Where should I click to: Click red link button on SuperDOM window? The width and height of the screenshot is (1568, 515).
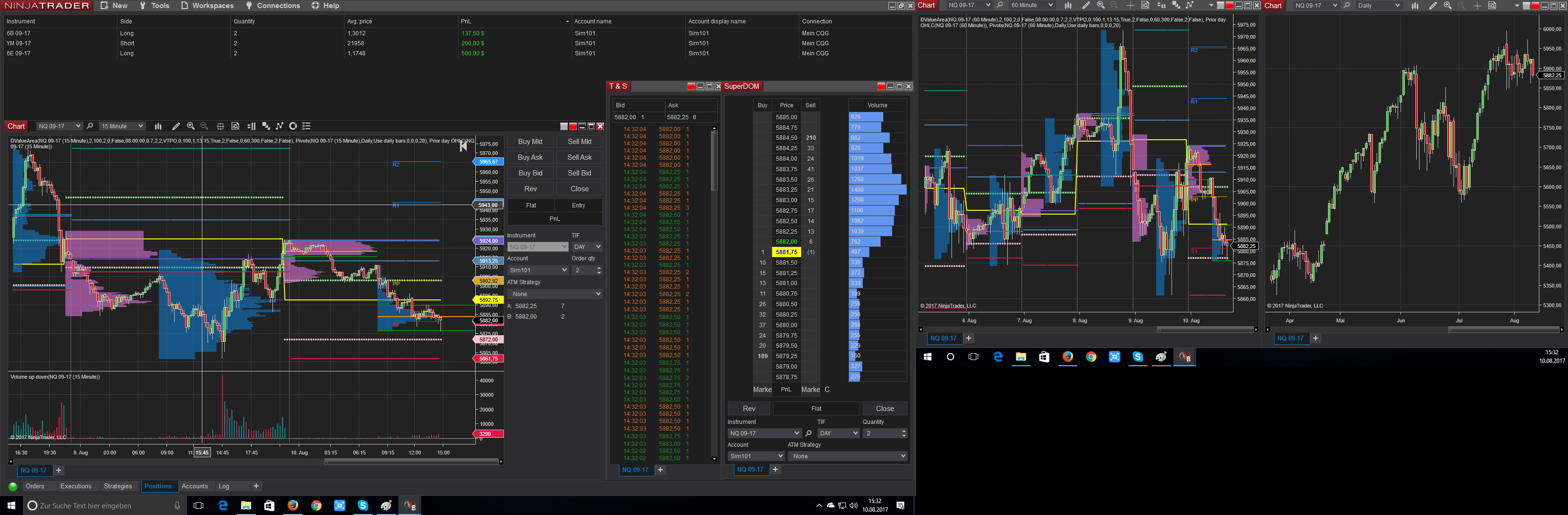(x=881, y=86)
